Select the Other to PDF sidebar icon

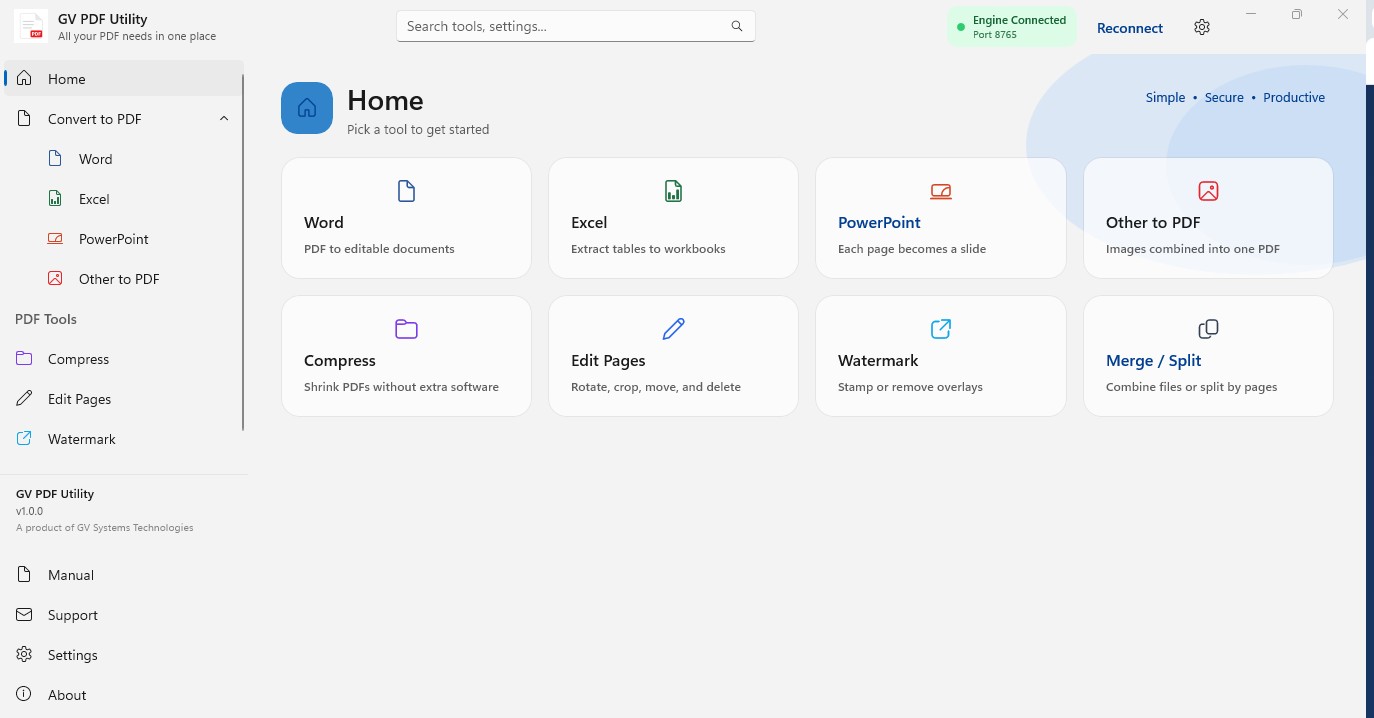click(56, 279)
